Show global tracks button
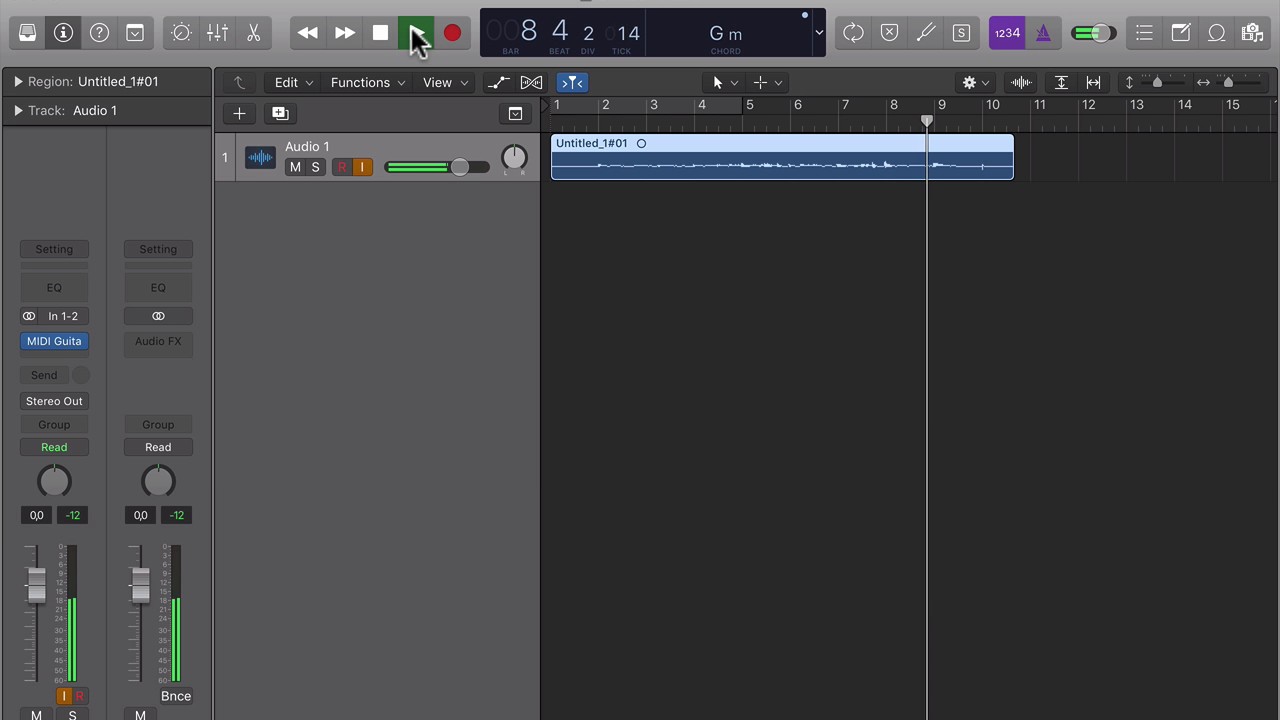Viewport: 1280px width, 720px height. point(515,113)
